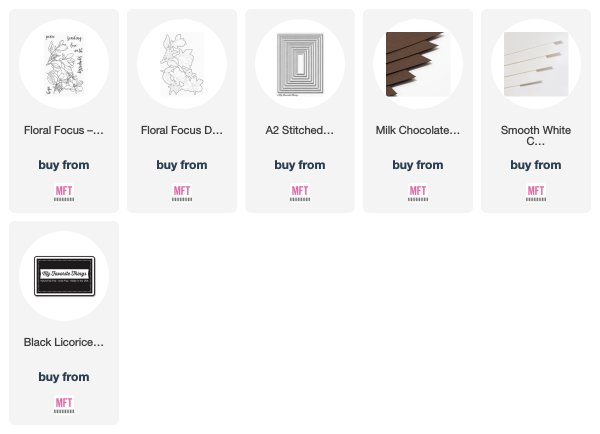Click the MFT logo under A2 Stitched
The image size is (600, 434).
[x=300, y=193]
